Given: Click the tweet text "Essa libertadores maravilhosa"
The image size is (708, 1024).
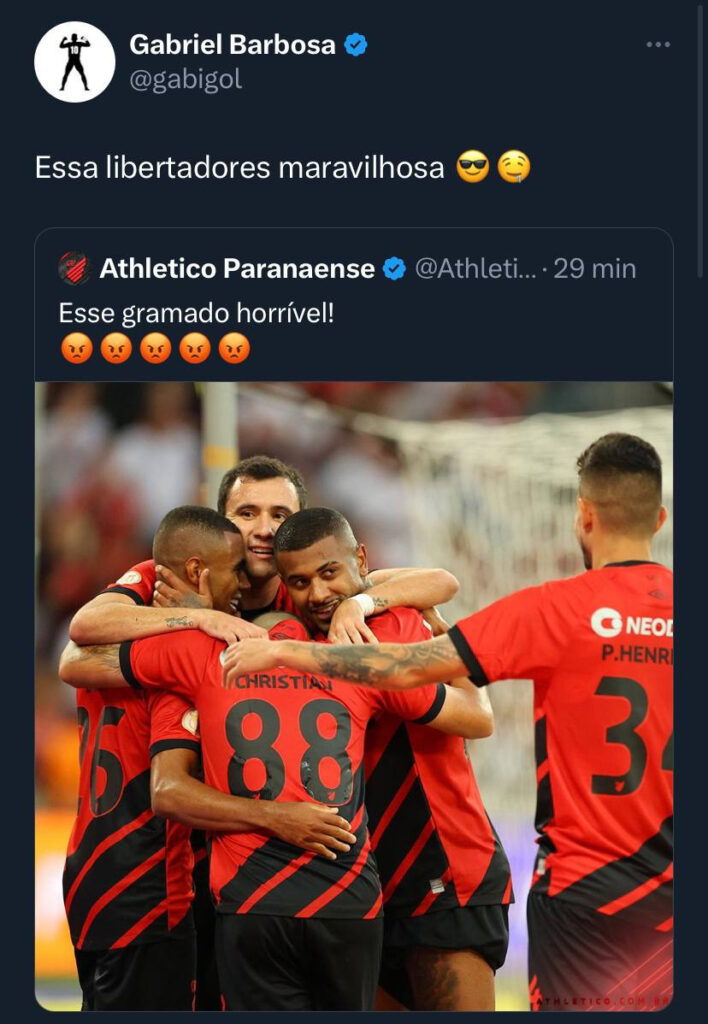Looking at the screenshot, I should (240, 168).
